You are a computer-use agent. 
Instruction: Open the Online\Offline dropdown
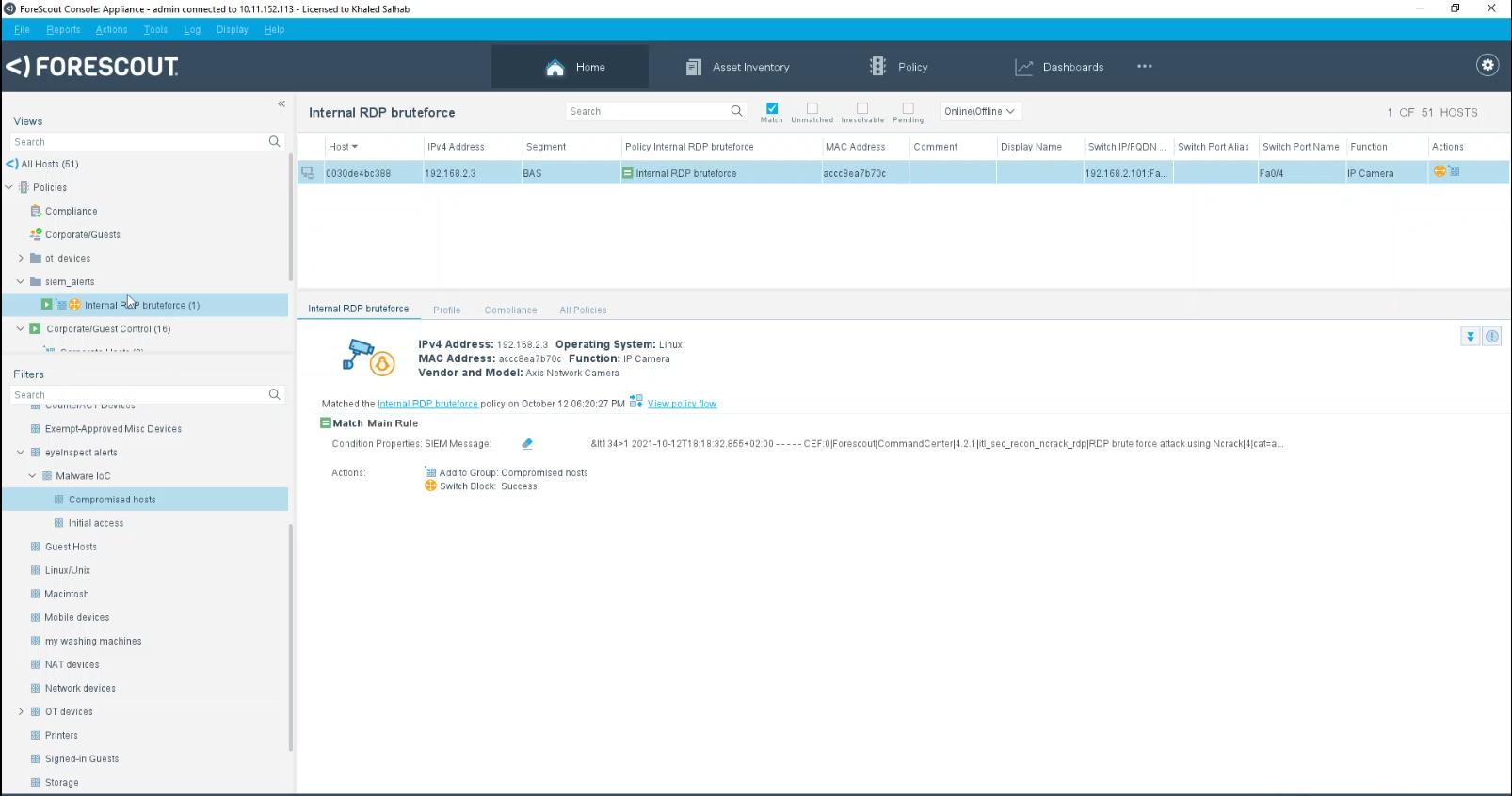979,111
